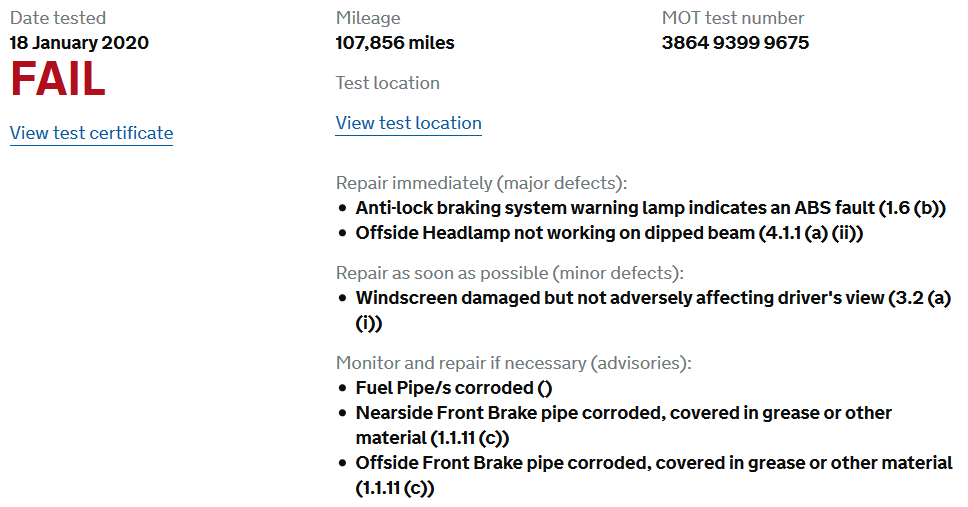Click the MOT test number label
This screenshot has width=968, height=507.
[x=733, y=18]
